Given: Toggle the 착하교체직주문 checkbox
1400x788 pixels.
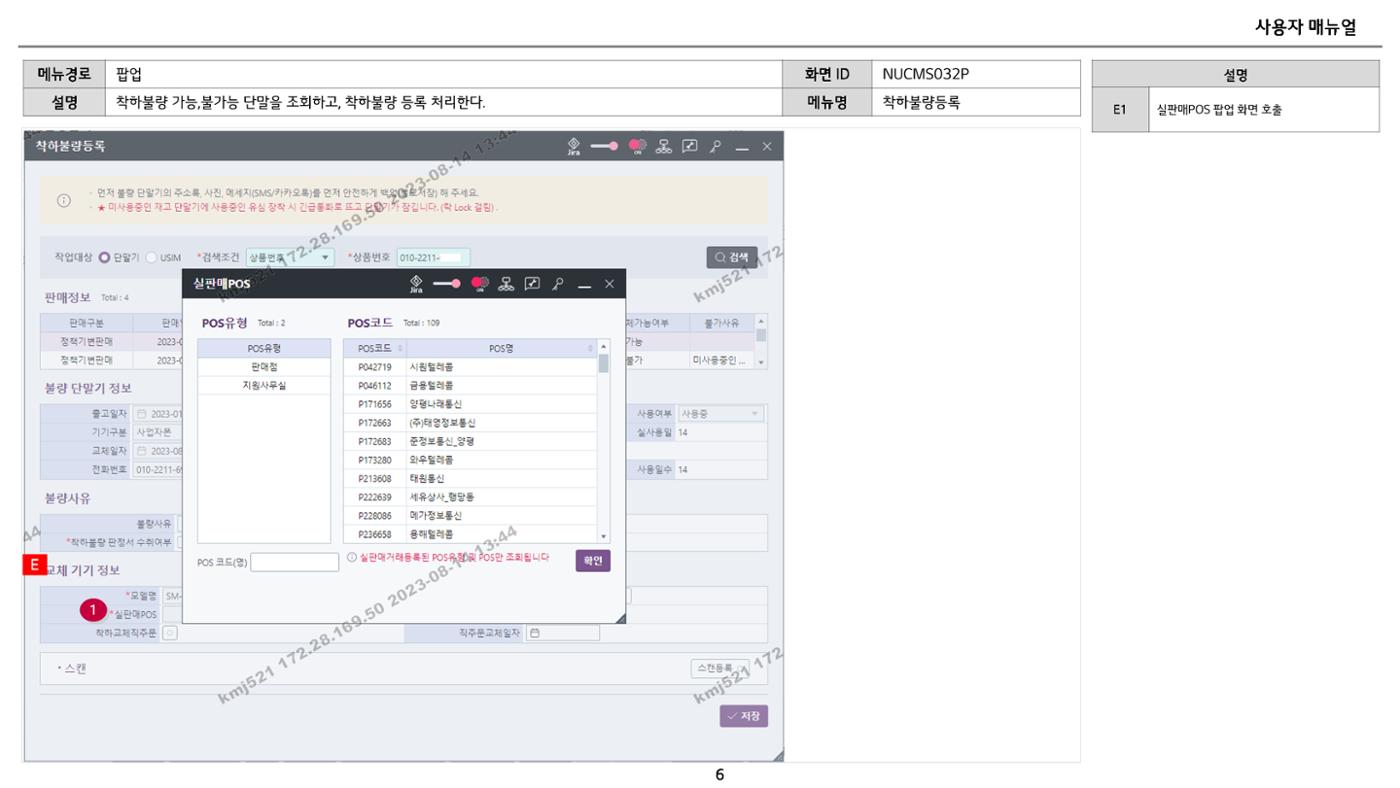Looking at the screenshot, I should 170,632.
